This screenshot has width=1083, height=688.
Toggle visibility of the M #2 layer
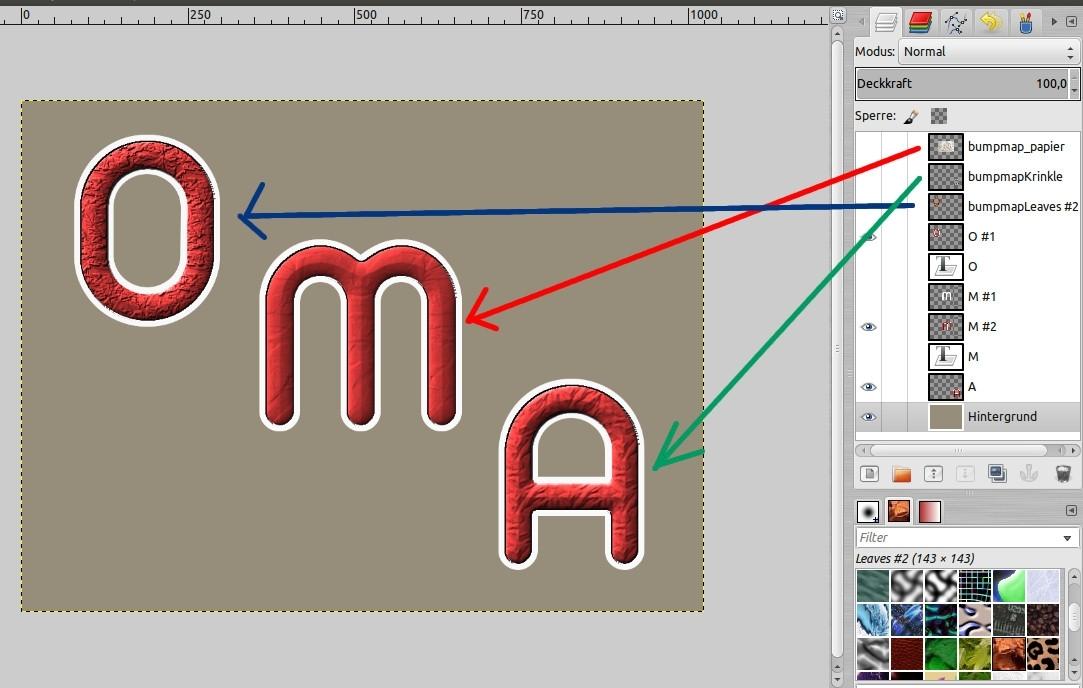coord(868,327)
